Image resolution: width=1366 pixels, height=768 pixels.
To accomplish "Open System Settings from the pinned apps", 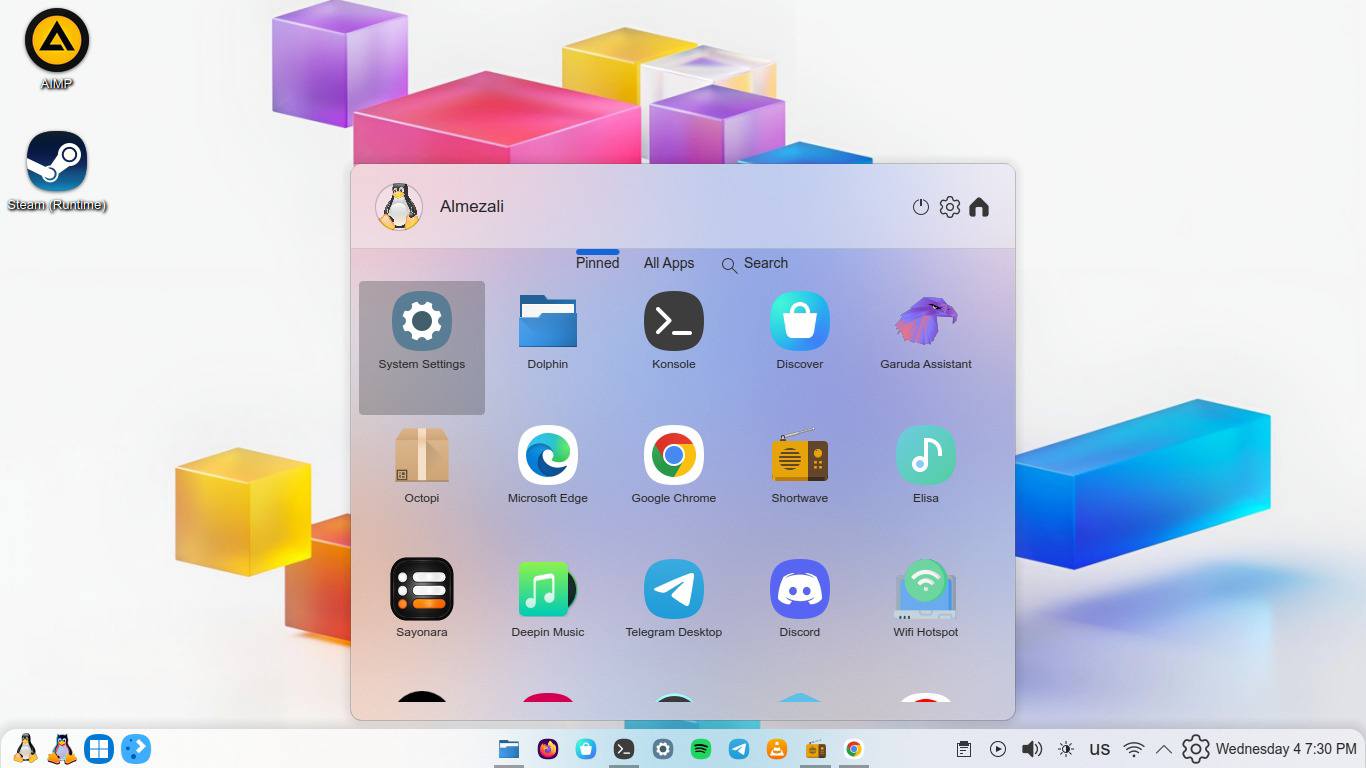I will coord(422,346).
